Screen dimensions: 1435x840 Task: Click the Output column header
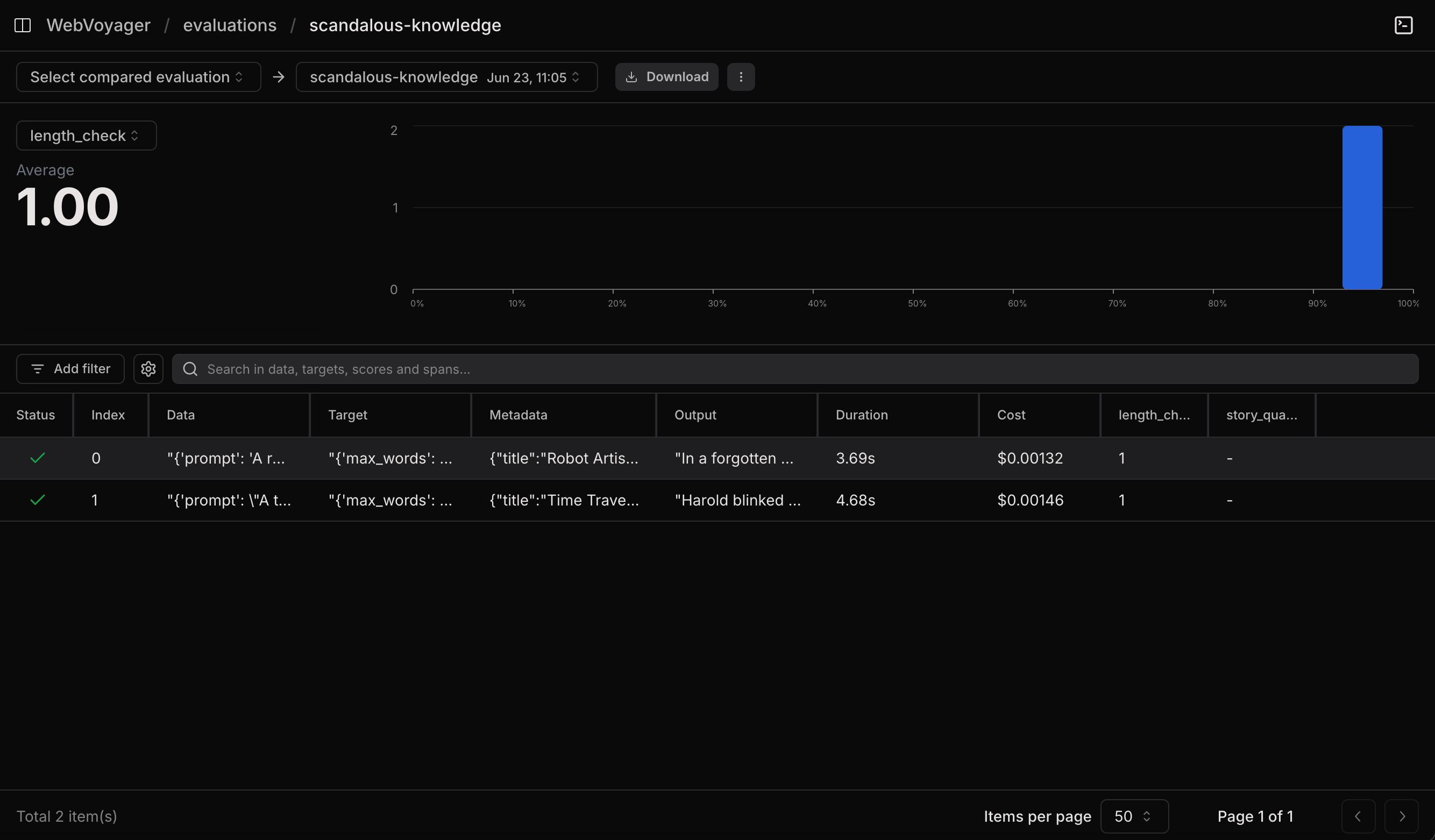(x=695, y=415)
